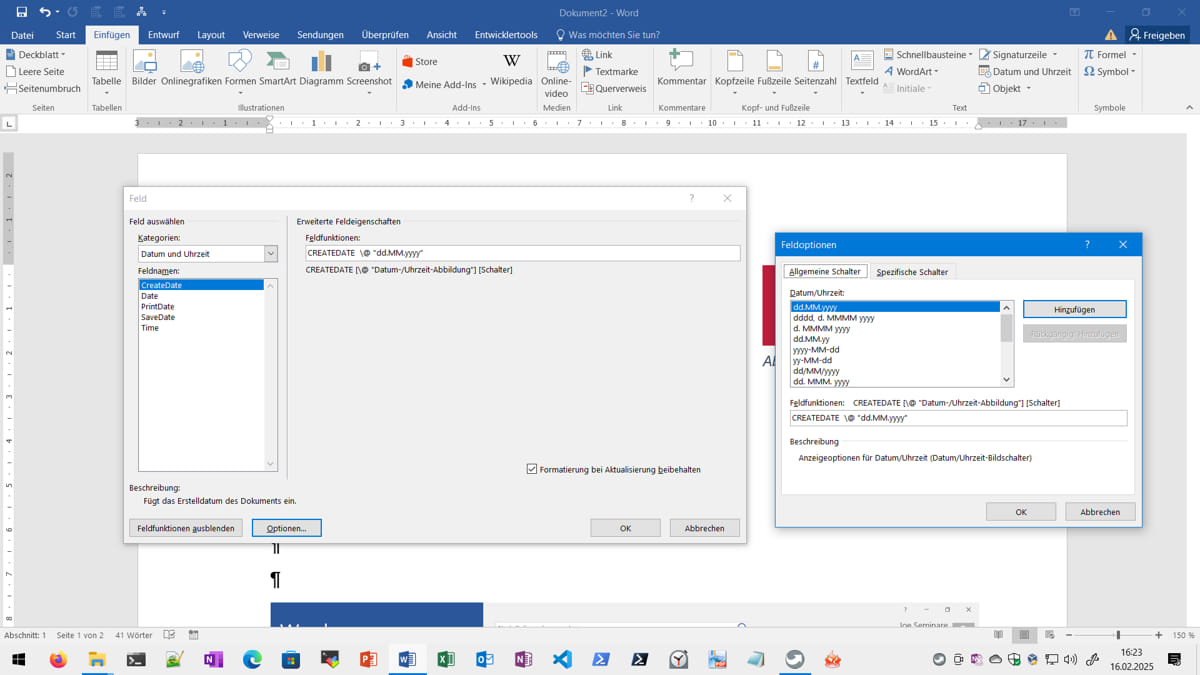Insert a Textfeld text box
Image resolution: width=1200 pixels, height=675 pixels.
861,72
